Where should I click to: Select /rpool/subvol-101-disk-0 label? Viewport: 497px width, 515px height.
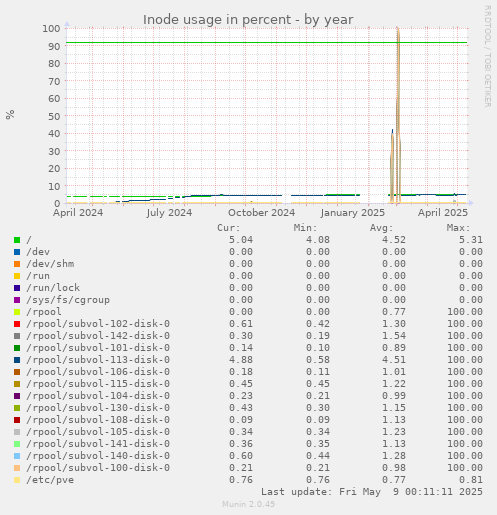(98, 348)
